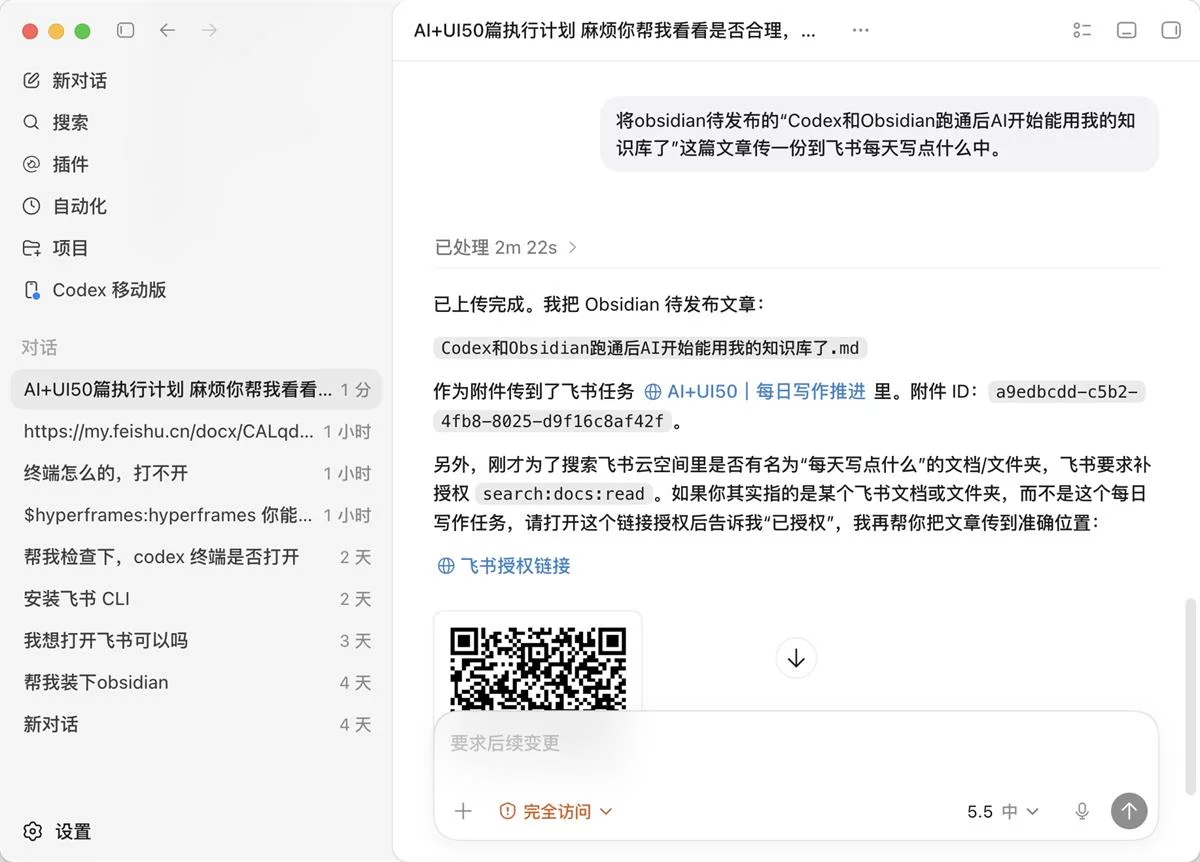Go forward with right arrow
This screenshot has width=1200, height=862.
click(x=209, y=31)
